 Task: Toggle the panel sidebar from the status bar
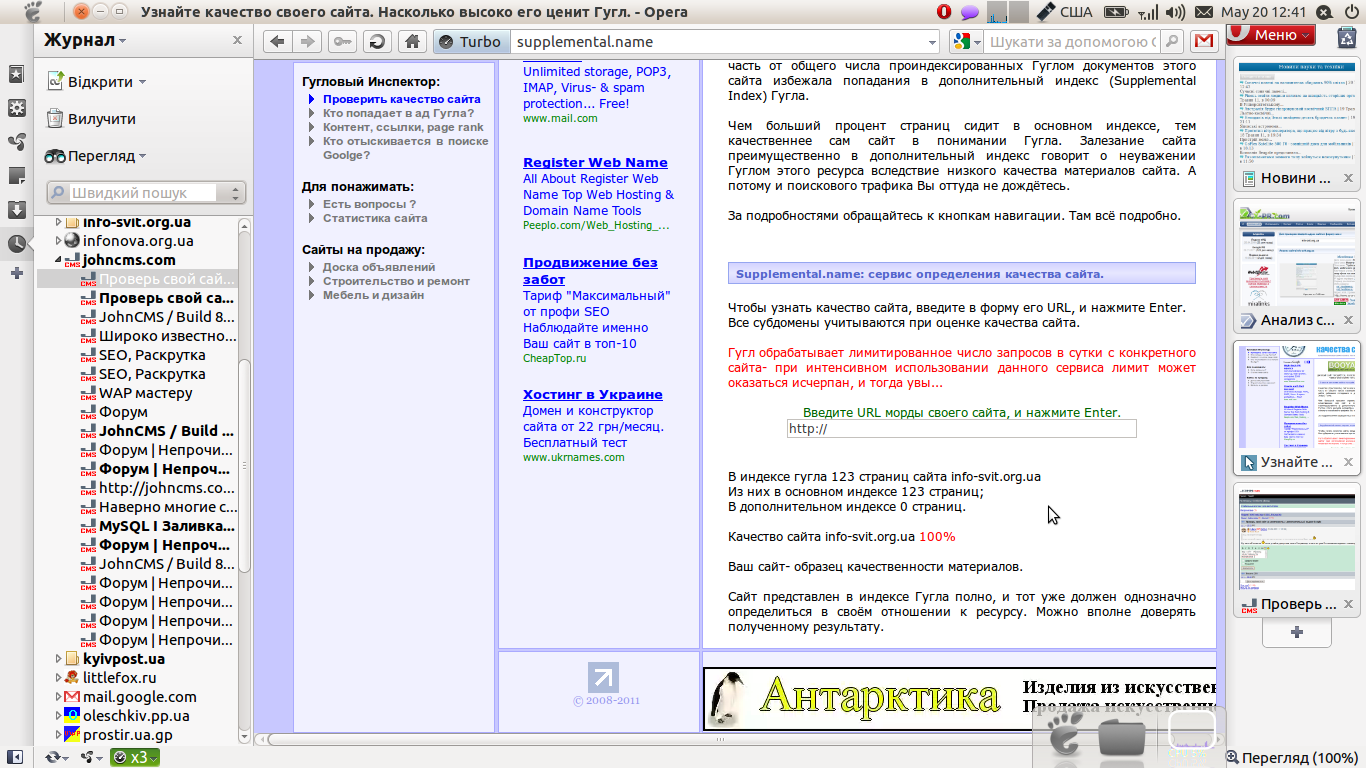(x=15, y=757)
